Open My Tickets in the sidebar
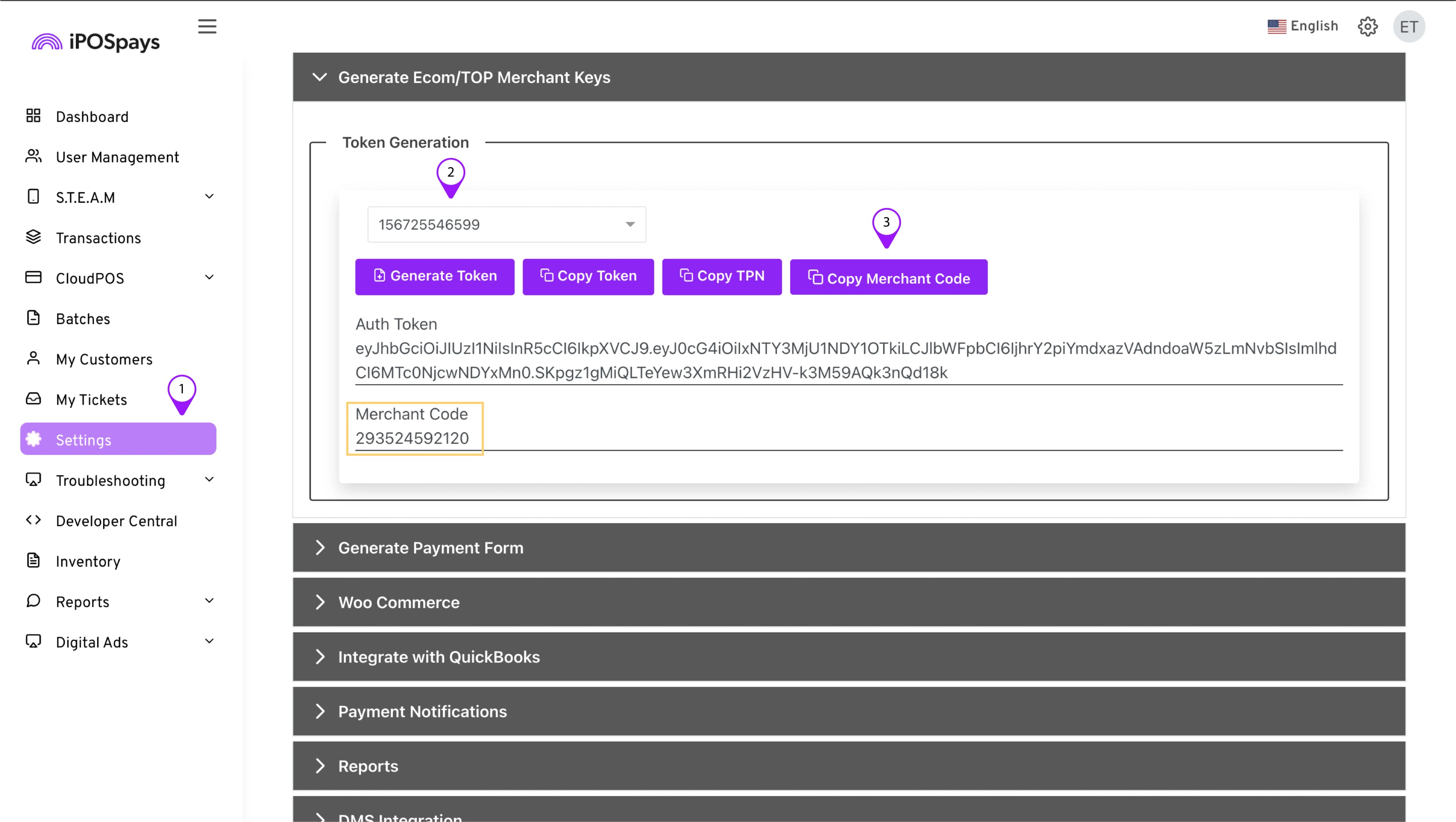Screen dimensions: 1456x822 [91, 400]
